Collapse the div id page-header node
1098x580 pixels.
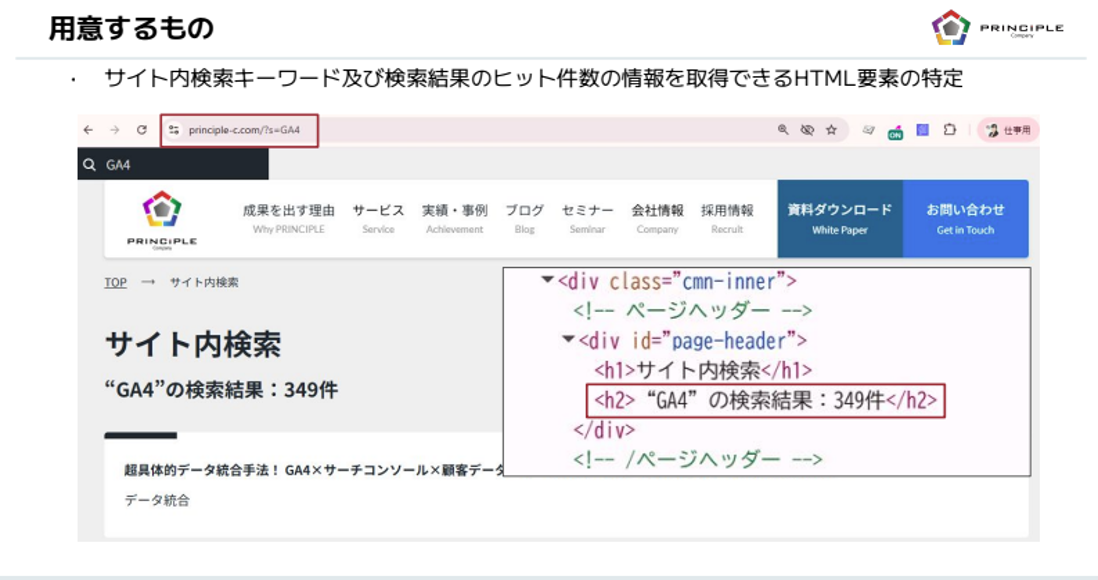(x=568, y=341)
